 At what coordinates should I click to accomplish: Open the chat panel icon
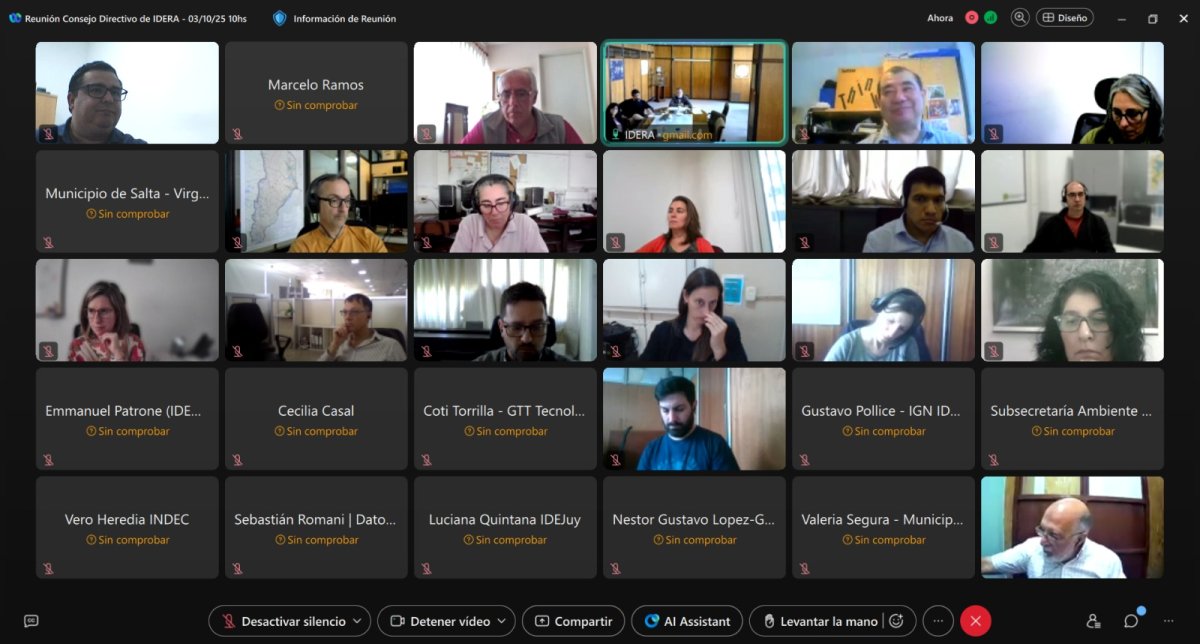click(x=1131, y=621)
